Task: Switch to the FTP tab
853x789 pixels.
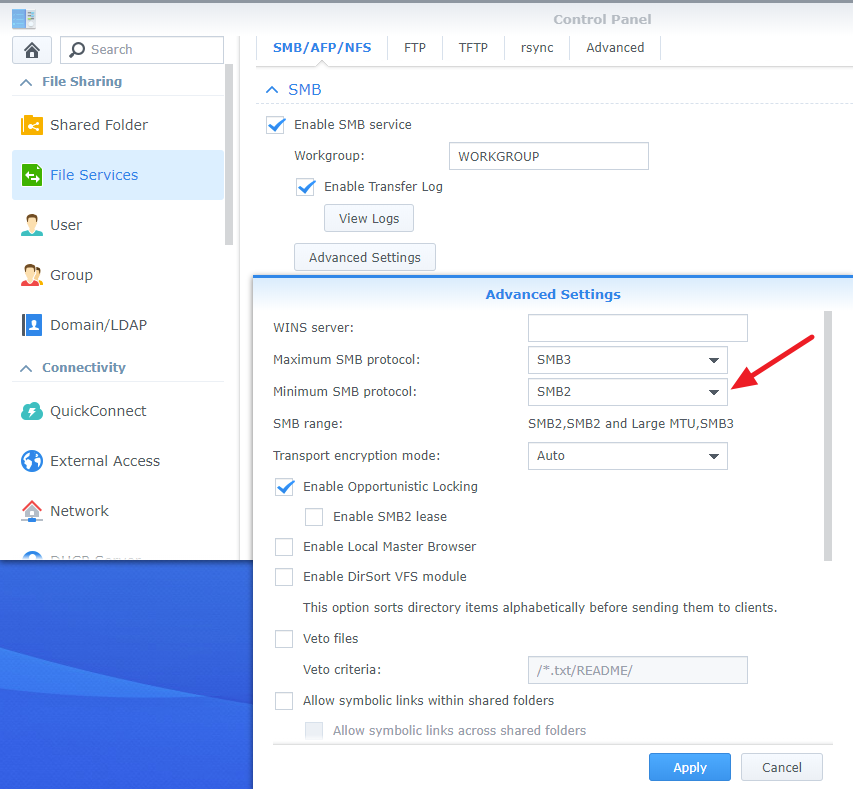Action: click(415, 48)
